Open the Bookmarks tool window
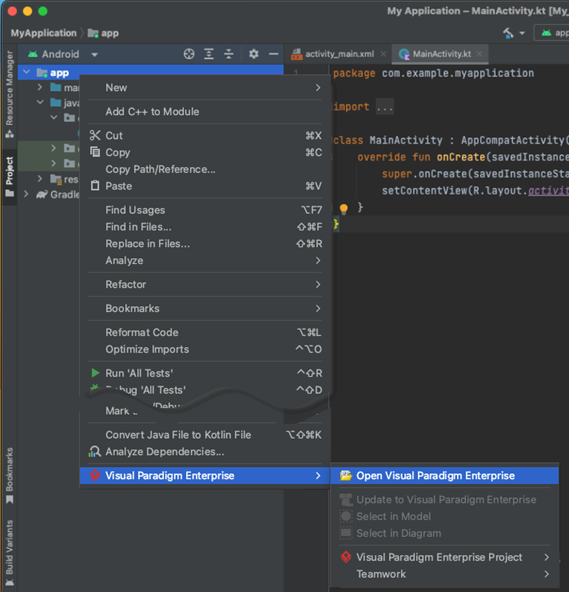 click(x=9, y=475)
